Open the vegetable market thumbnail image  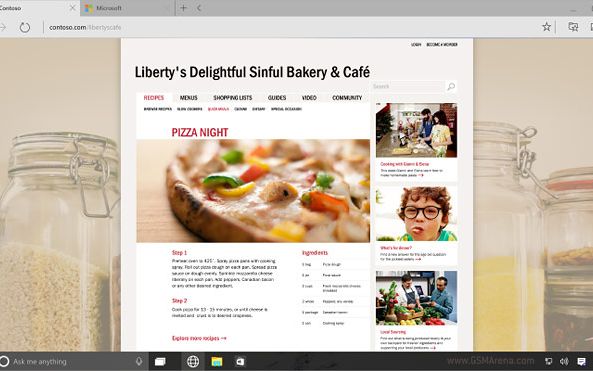[416, 298]
